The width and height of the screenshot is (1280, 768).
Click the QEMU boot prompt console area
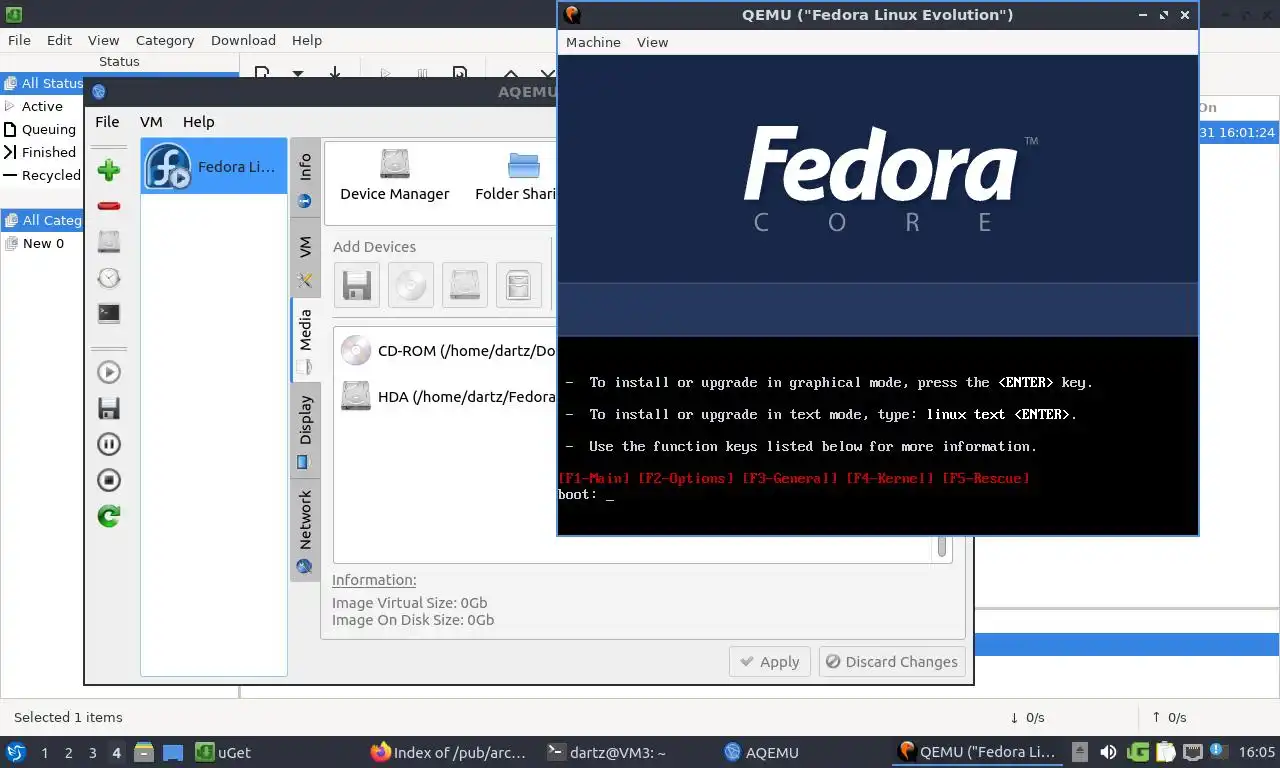[x=878, y=436]
